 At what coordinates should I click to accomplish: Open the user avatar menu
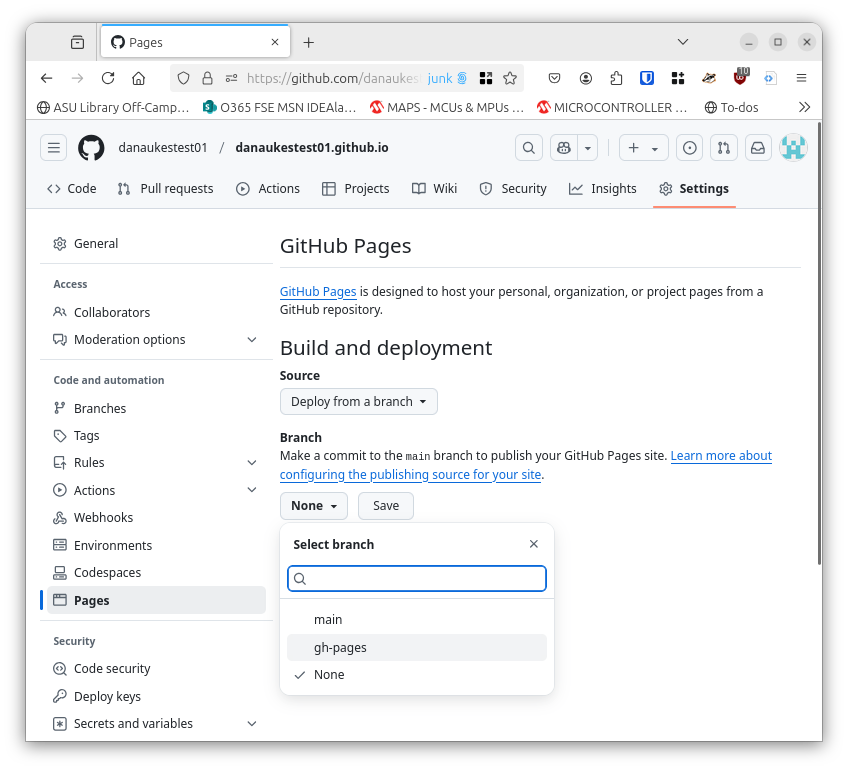click(x=793, y=148)
